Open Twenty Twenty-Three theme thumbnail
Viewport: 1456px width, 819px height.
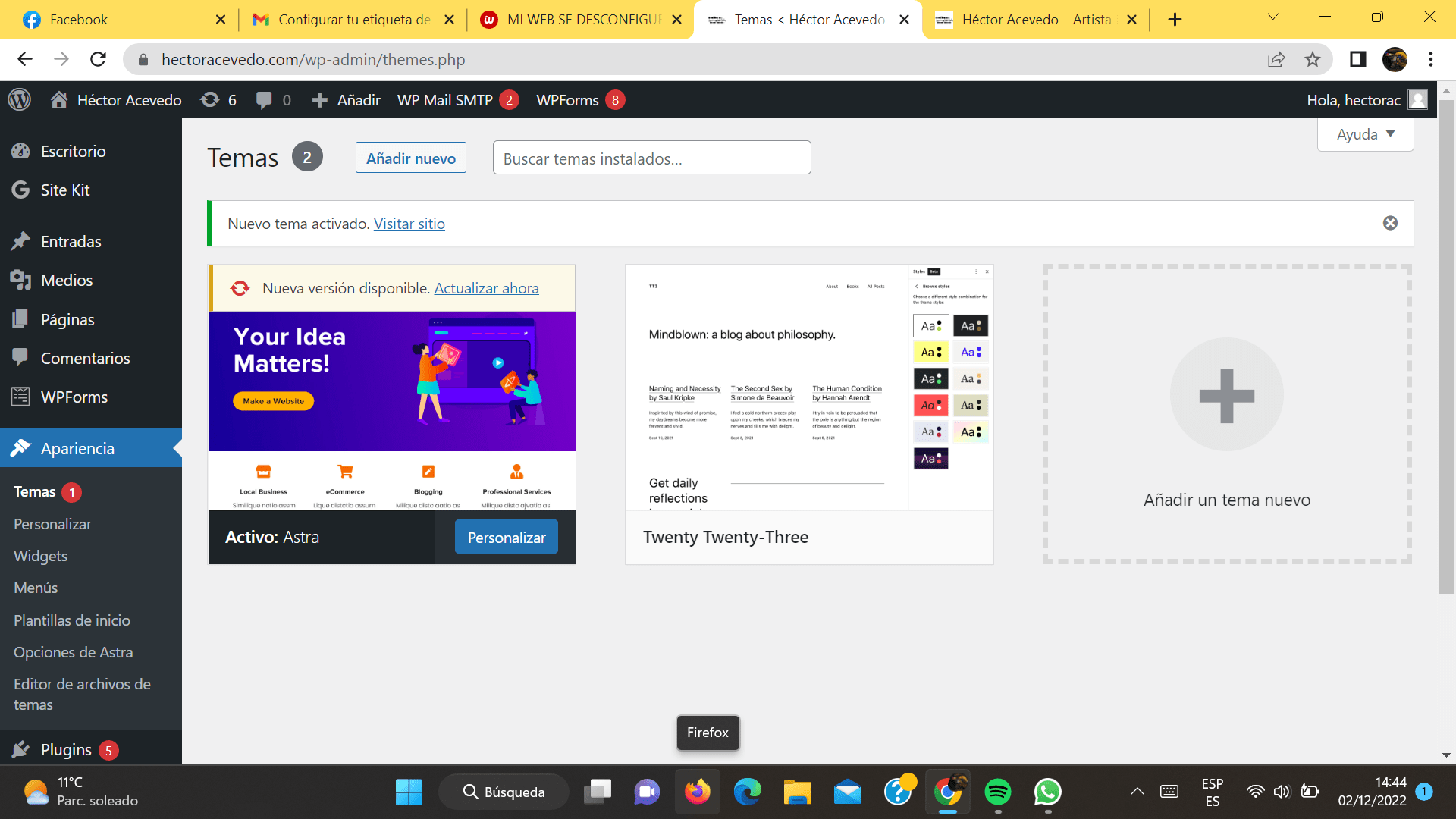[x=809, y=387]
